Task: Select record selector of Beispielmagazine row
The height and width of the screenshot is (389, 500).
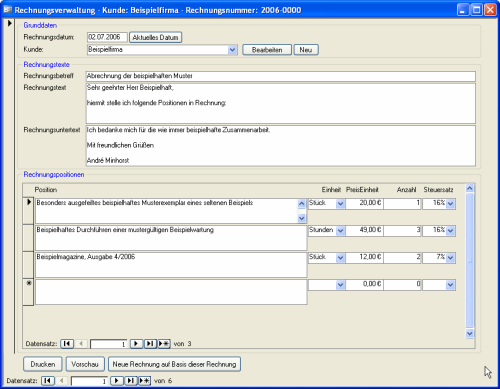Action: point(28,265)
